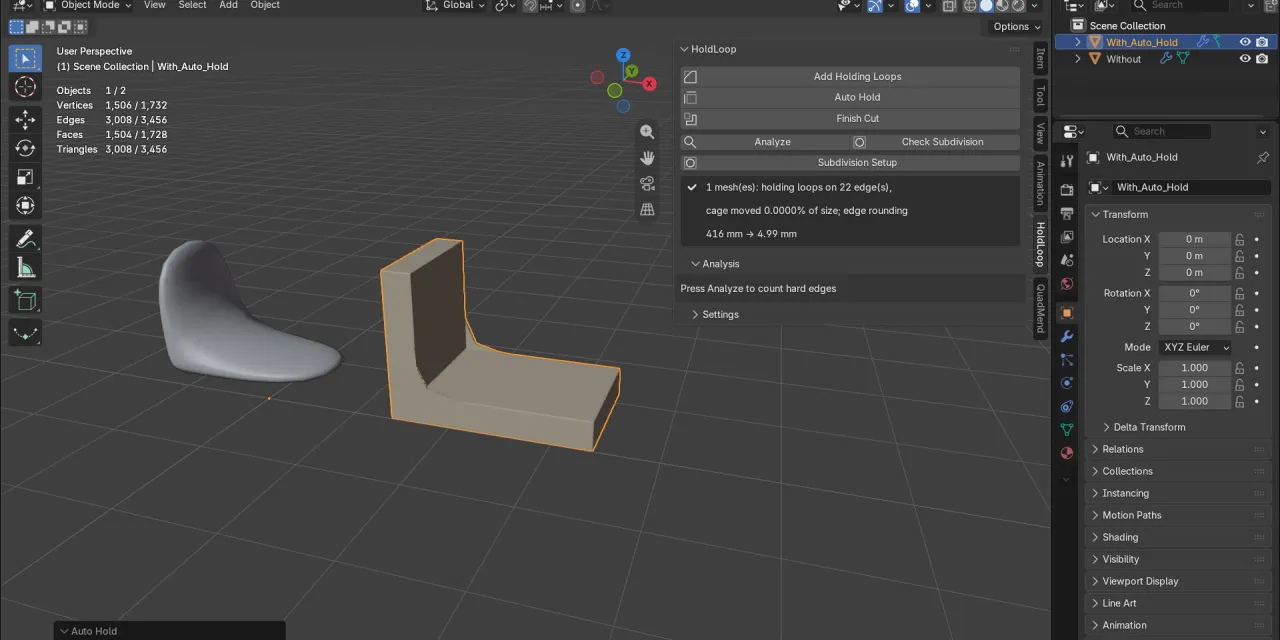Select the Add Cube tool
Screen dimensions: 1280x640
(25, 301)
